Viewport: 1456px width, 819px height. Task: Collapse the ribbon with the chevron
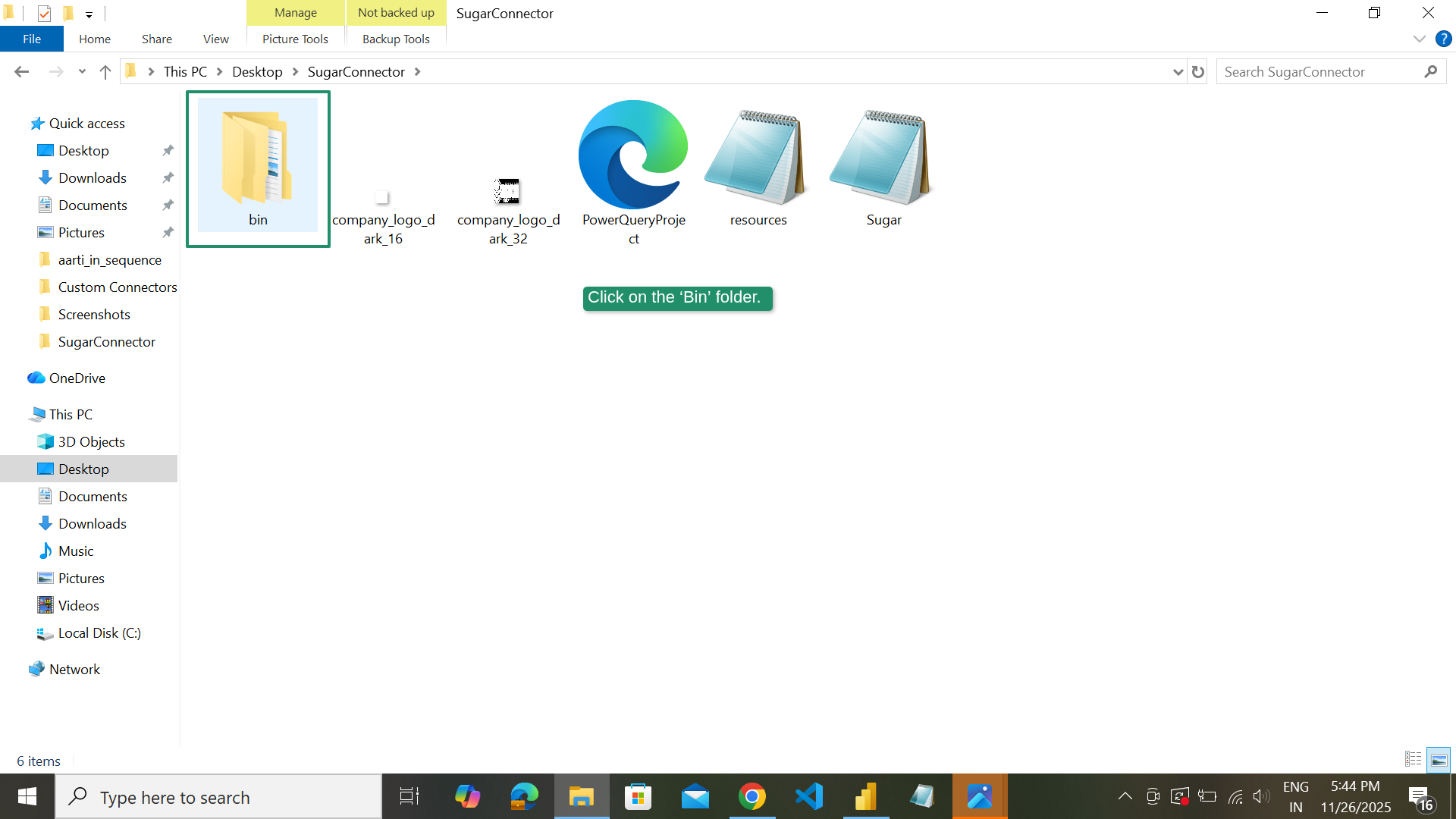(x=1420, y=39)
